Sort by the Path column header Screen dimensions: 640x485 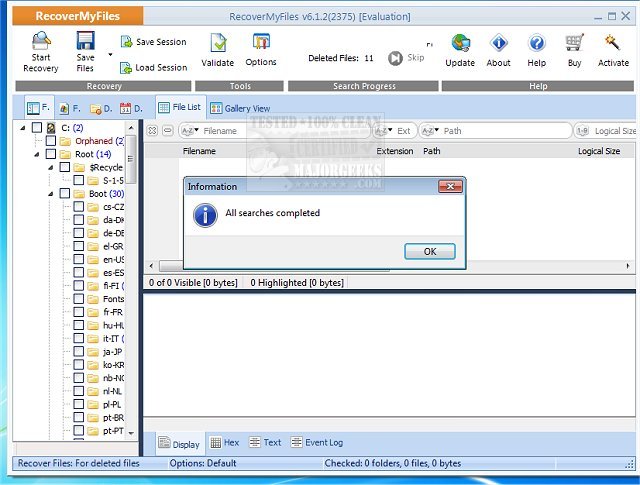tap(432, 151)
